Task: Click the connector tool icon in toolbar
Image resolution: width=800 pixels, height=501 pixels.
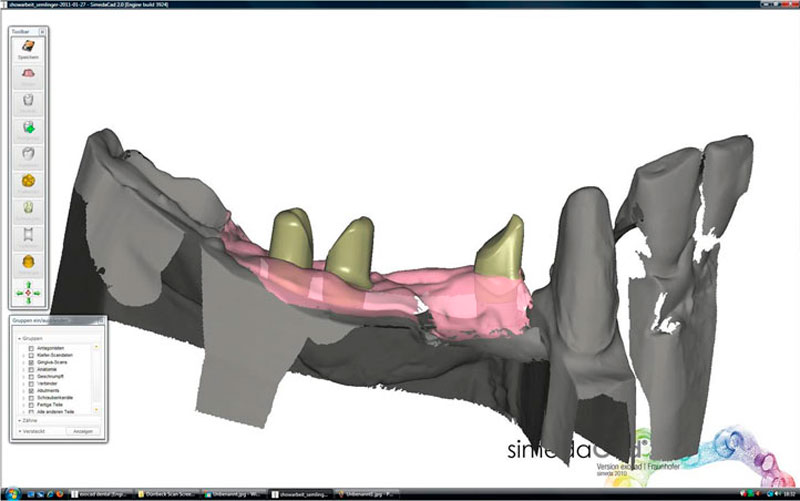Action: coord(28,235)
